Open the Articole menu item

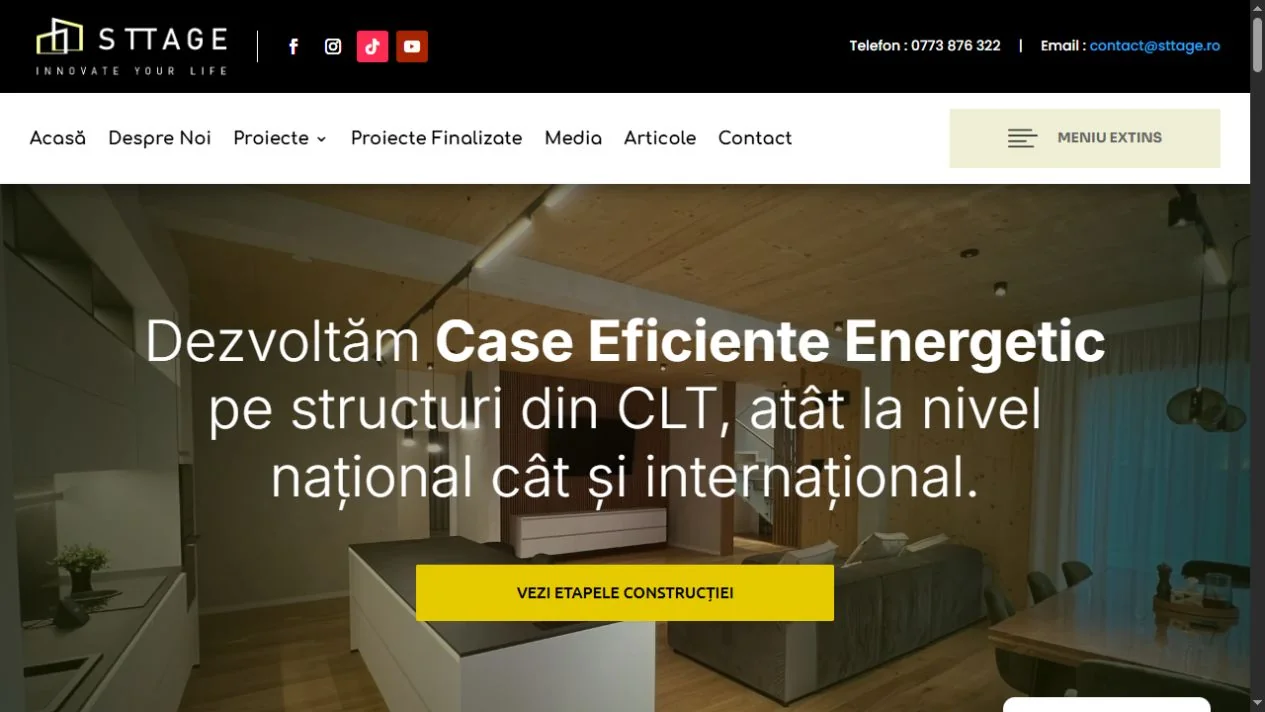pos(660,138)
